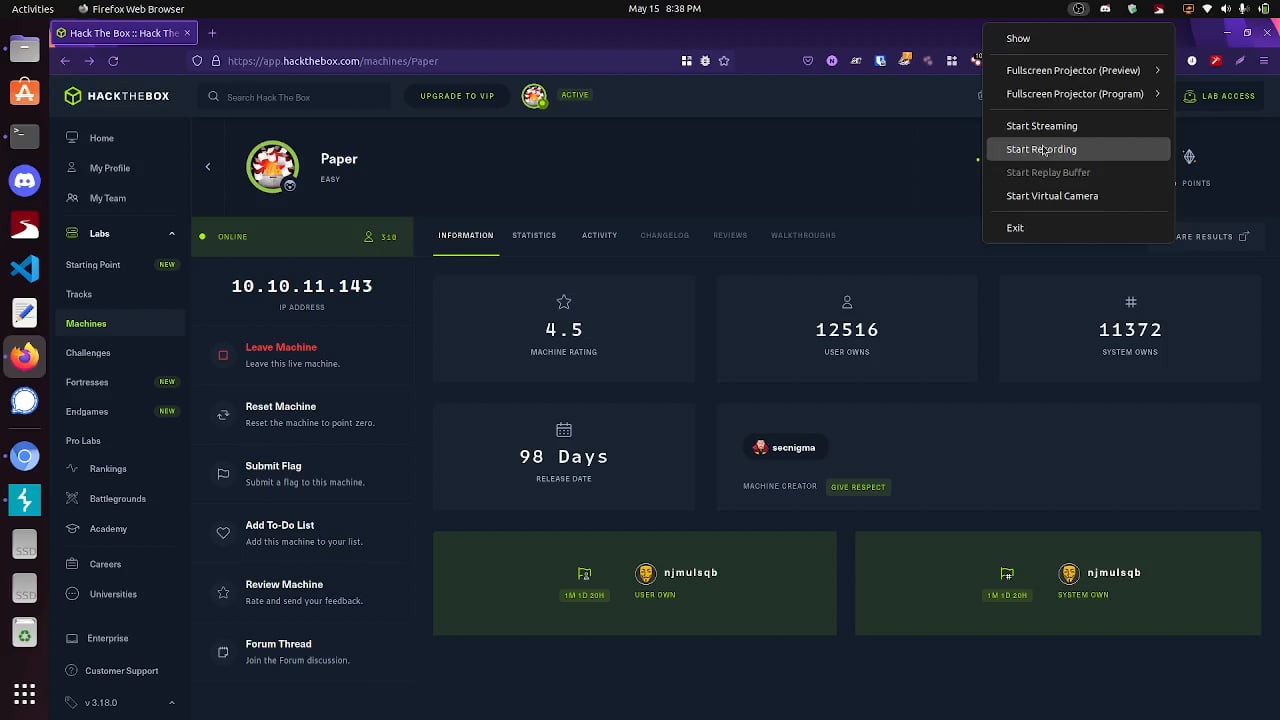Open Starting Point in the sidebar
The image size is (1280, 720).
93,265
